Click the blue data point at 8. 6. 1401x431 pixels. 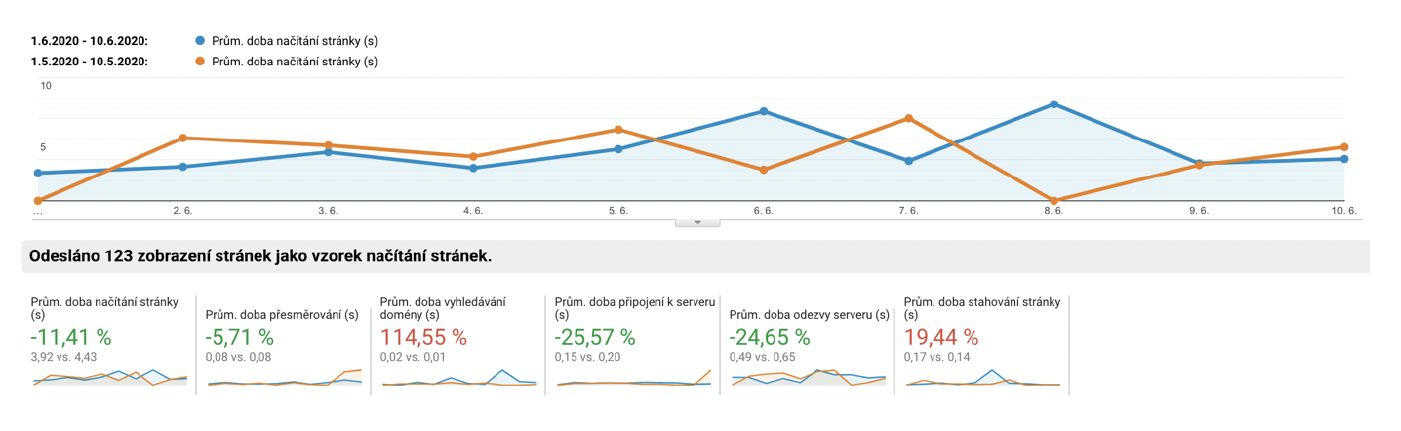pos(1054,104)
